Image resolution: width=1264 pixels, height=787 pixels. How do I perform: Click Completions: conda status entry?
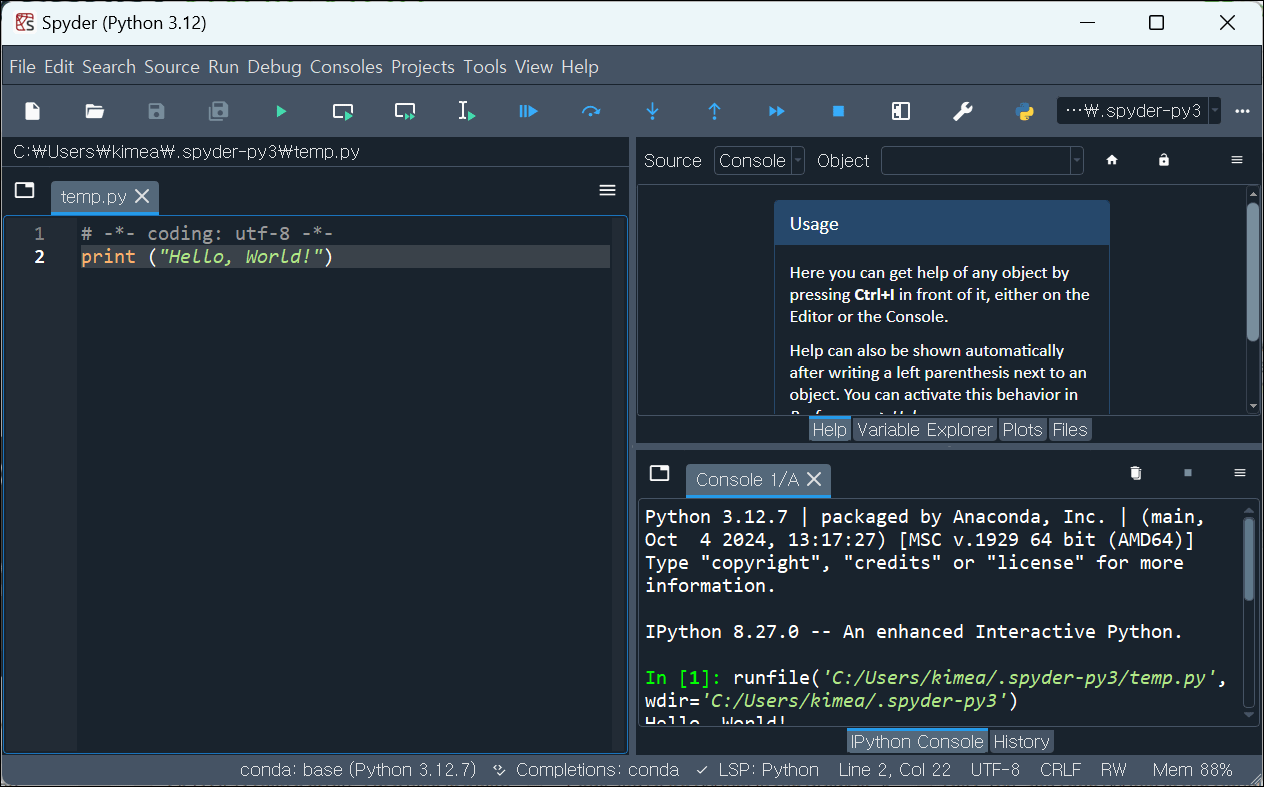click(587, 770)
